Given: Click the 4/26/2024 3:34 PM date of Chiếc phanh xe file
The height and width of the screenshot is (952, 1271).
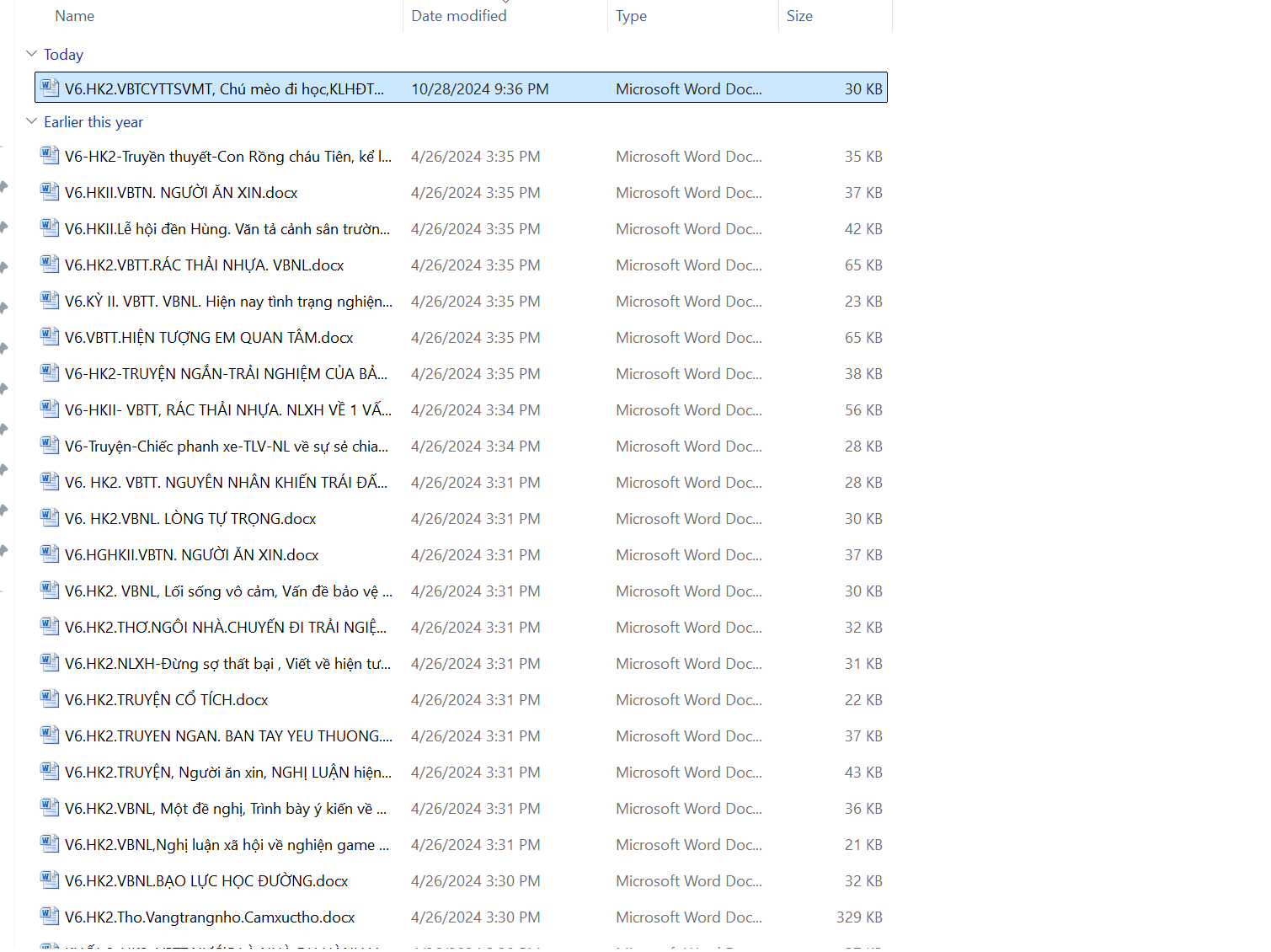Looking at the screenshot, I should 476,447.
